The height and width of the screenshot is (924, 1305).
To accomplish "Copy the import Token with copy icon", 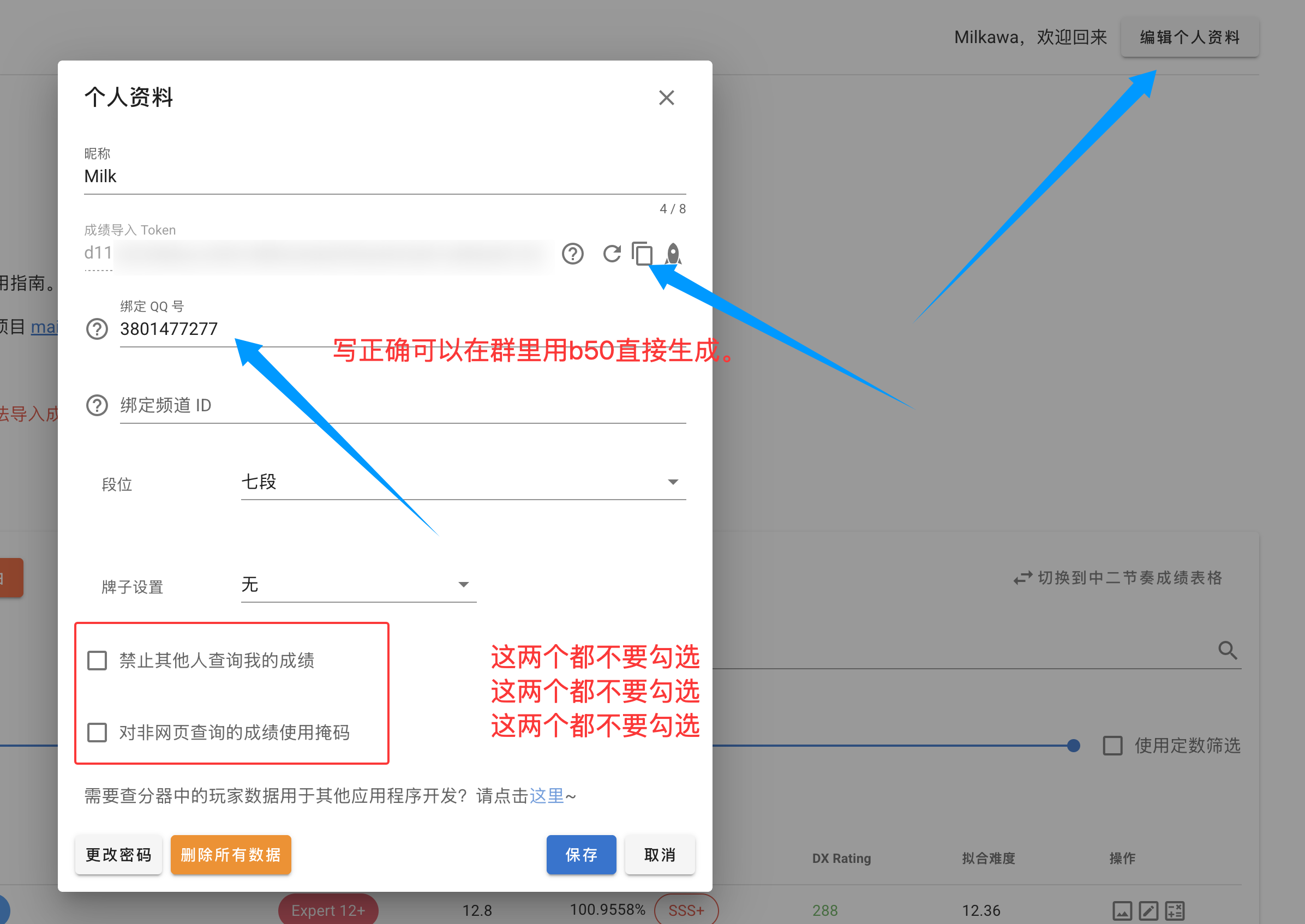I will pos(643,254).
